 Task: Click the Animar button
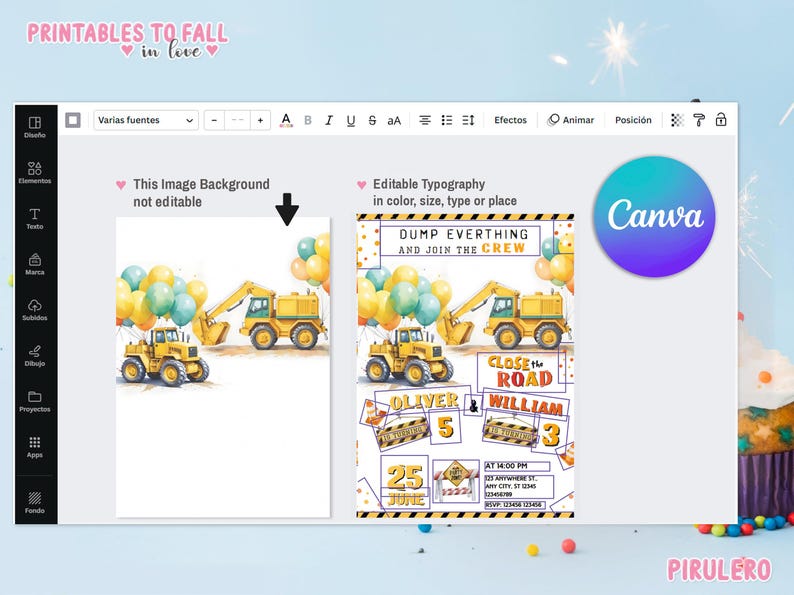[x=571, y=120]
